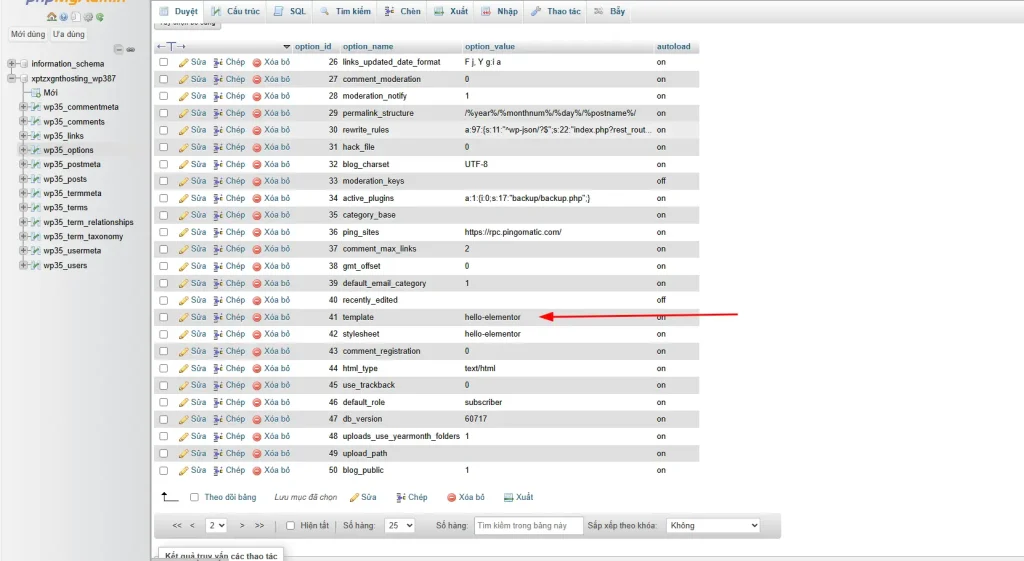Click the green reload navigation icon
The width and height of the screenshot is (1024, 561).
100,17
